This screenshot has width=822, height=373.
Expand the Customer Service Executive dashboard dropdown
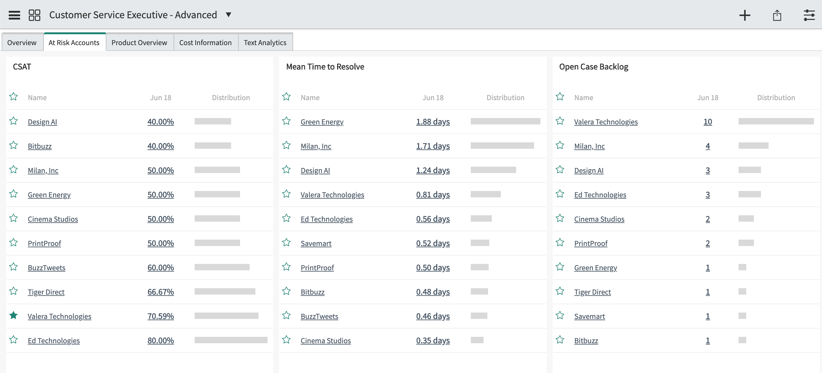[228, 15]
